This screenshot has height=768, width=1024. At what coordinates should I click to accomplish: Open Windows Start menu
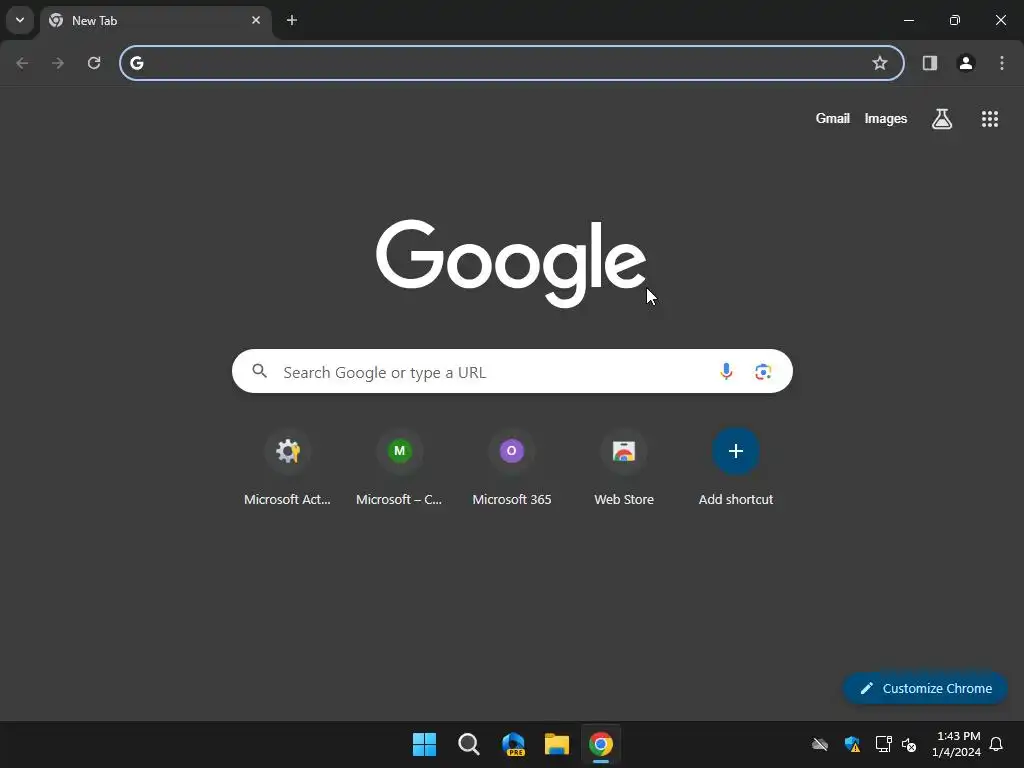coord(424,744)
